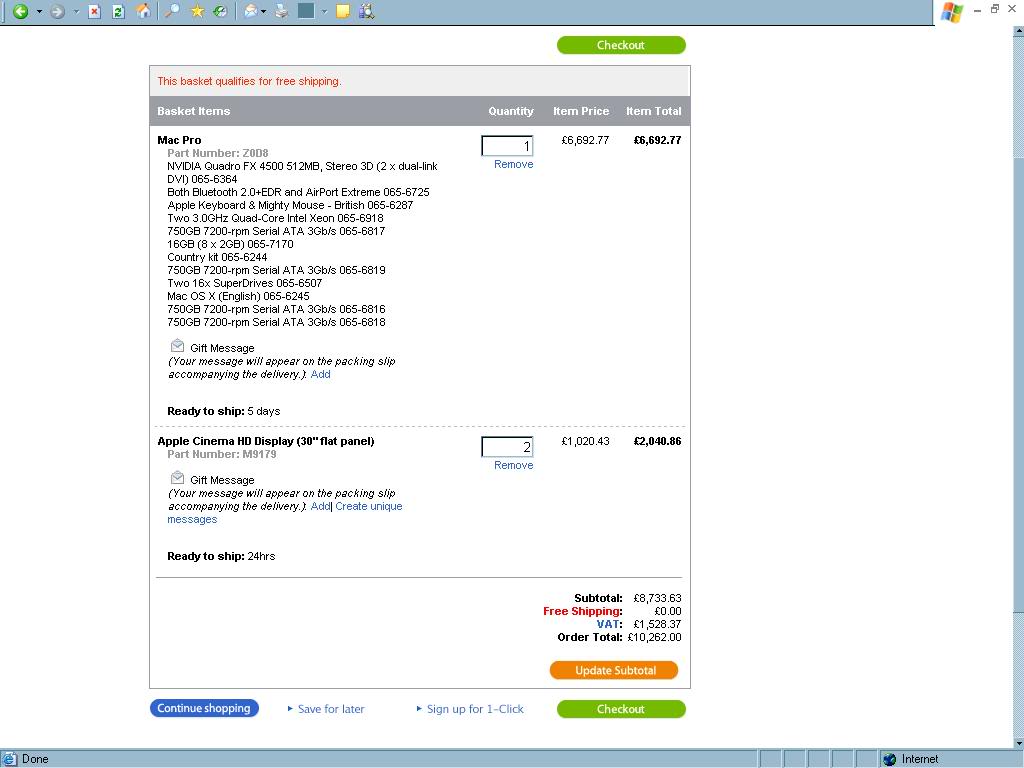1024x768 pixels.
Task: Expand the Mail icon dropdown arrow
Action: [263, 12]
